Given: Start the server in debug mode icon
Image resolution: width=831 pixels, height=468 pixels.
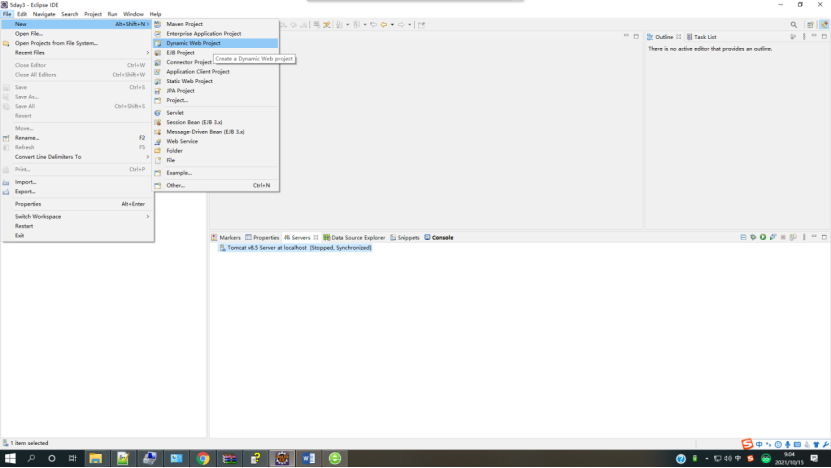Looking at the screenshot, I should 753,237.
